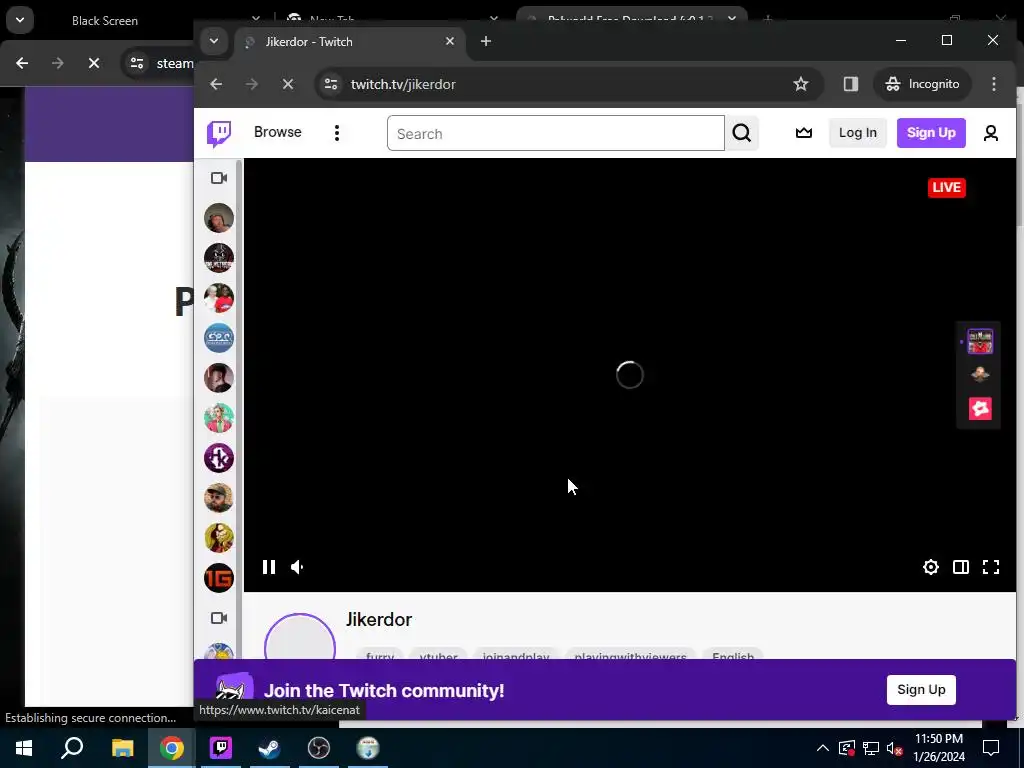Enter fullscreen in the video player

(991, 567)
